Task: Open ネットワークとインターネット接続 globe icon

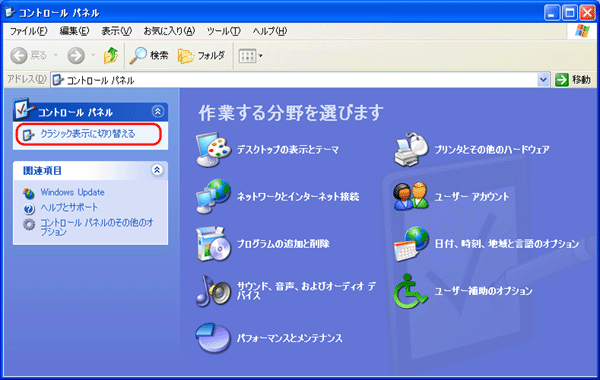Action: (214, 196)
